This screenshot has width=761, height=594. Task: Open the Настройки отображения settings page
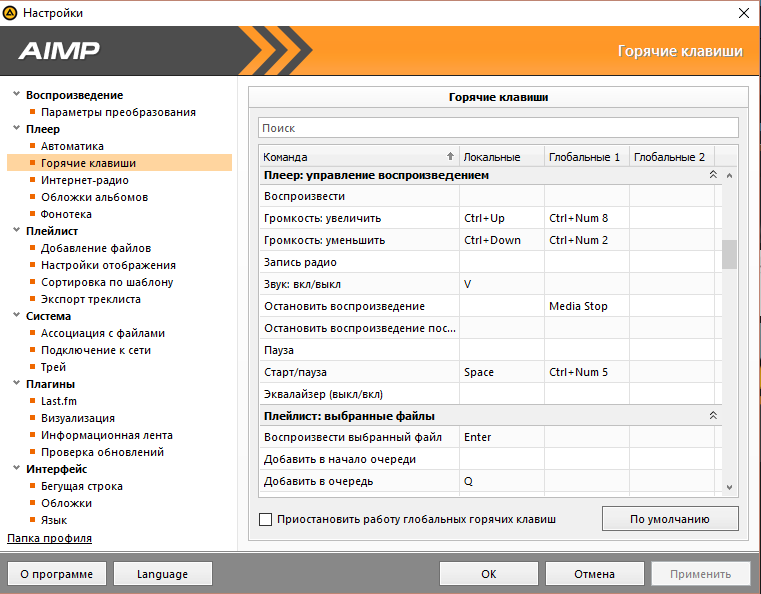point(108,265)
